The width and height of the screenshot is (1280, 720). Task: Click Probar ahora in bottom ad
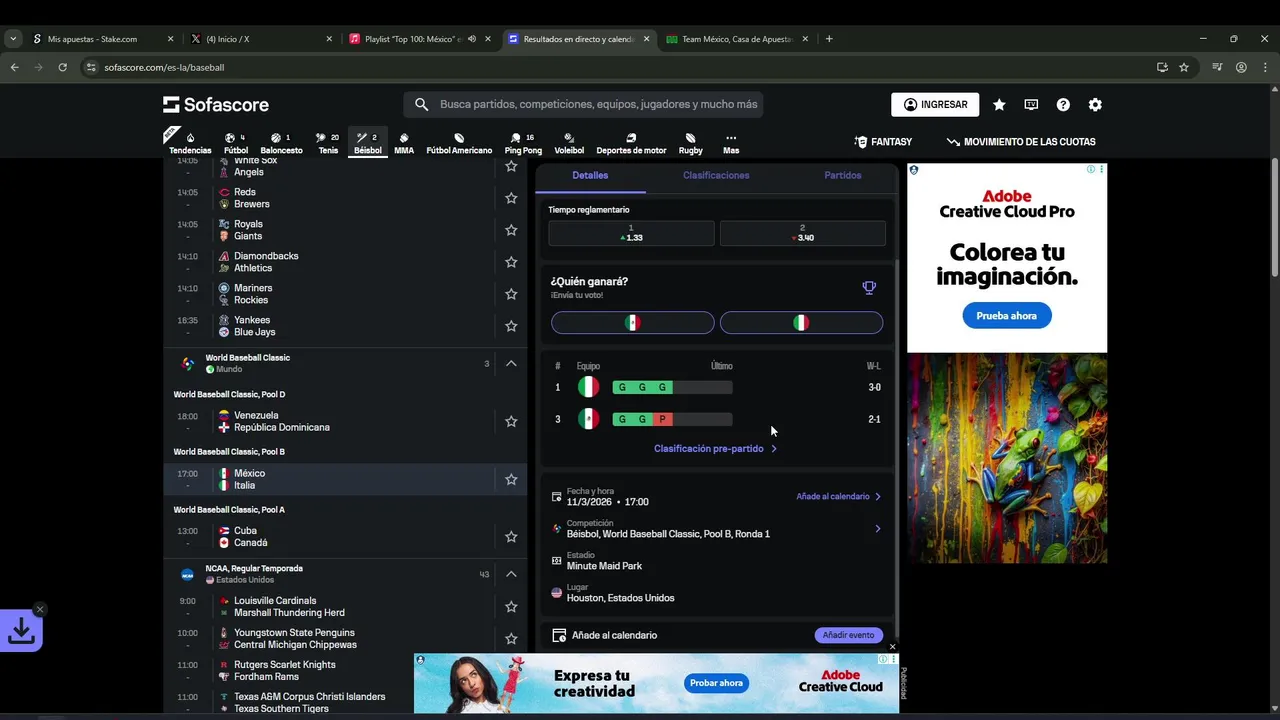point(716,683)
